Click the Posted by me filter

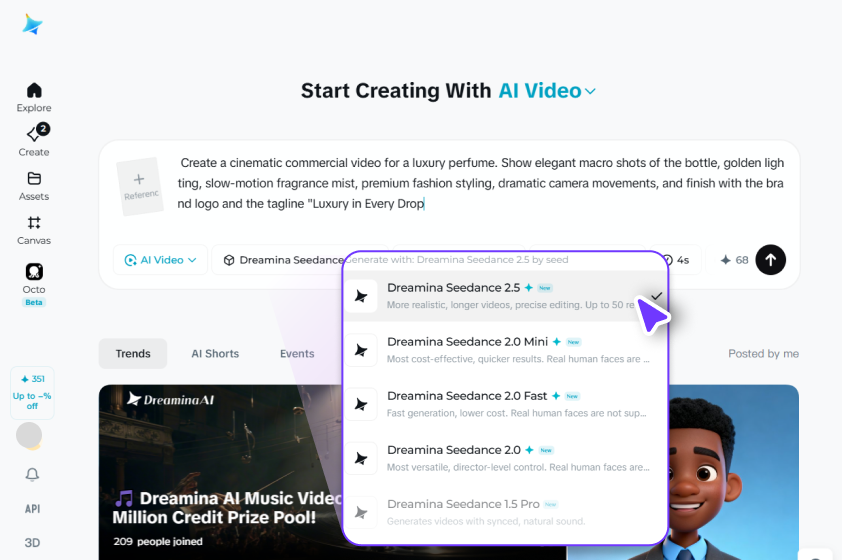point(763,353)
